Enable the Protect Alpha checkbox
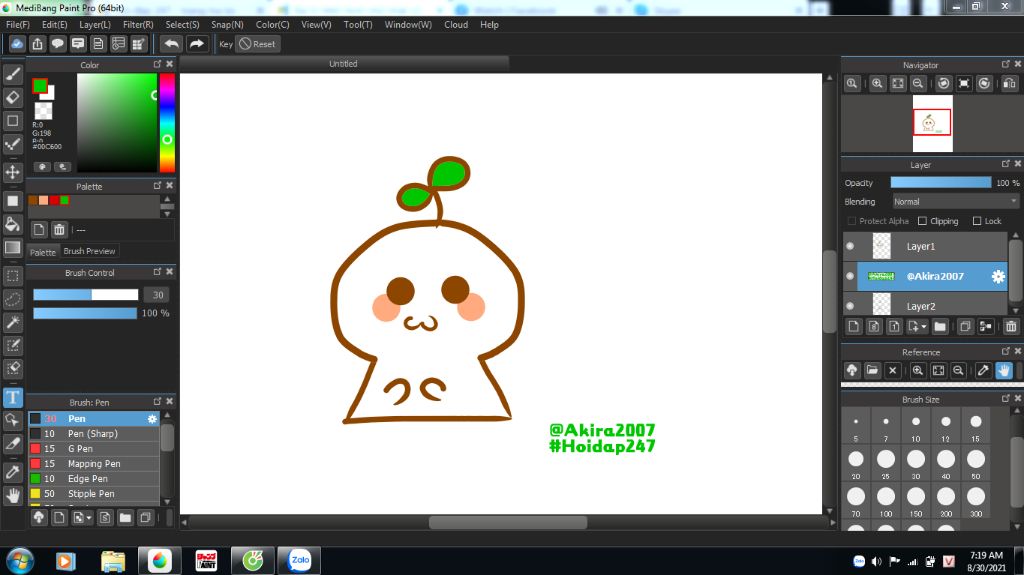Screen dimensions: 1024x575 click(x=852, y=221)
